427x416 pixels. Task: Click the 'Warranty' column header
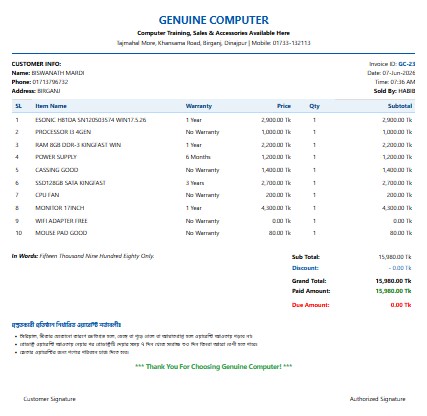(x=199, y=106)
